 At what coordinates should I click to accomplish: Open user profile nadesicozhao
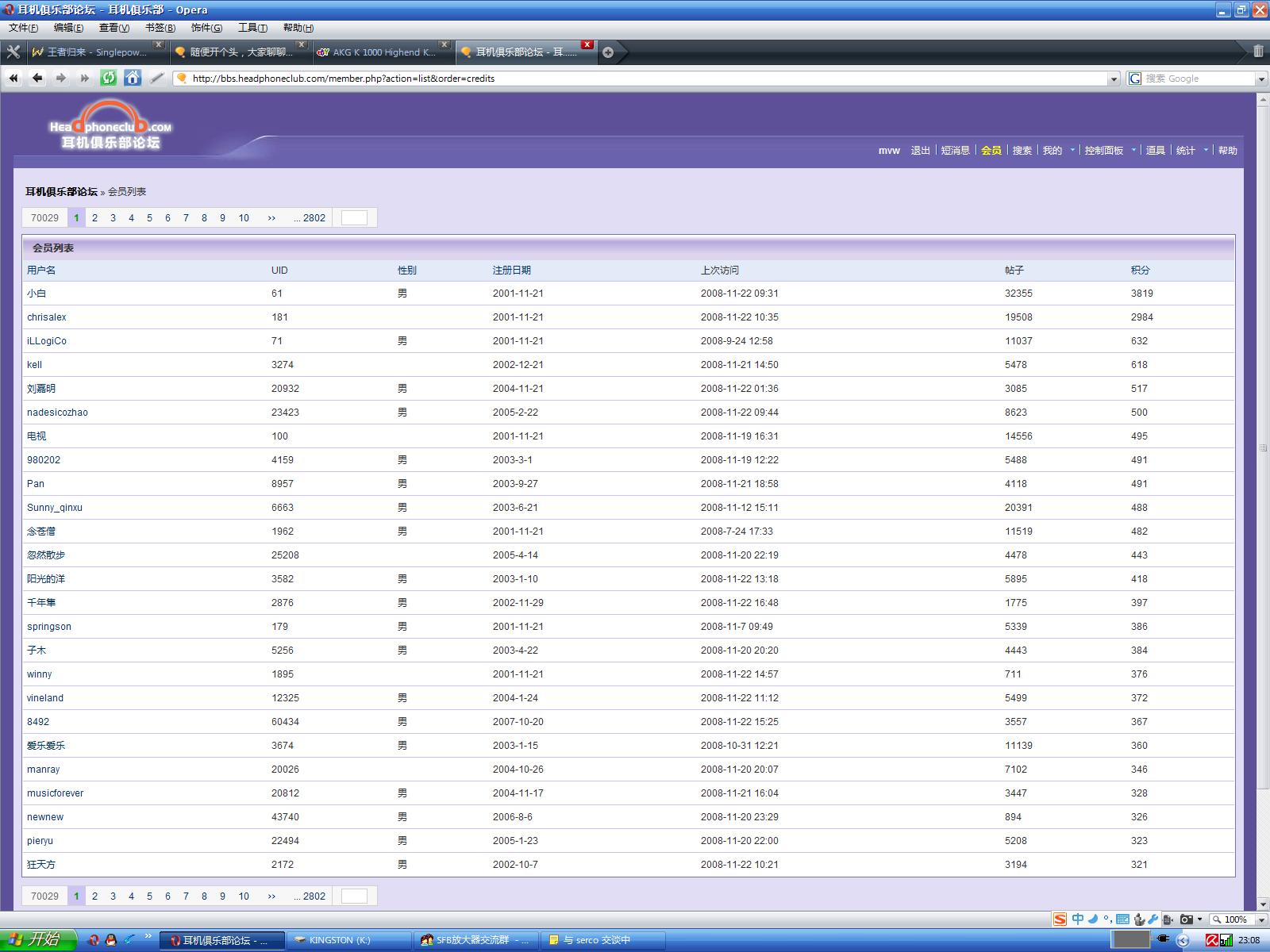click(x=57, y=413)
